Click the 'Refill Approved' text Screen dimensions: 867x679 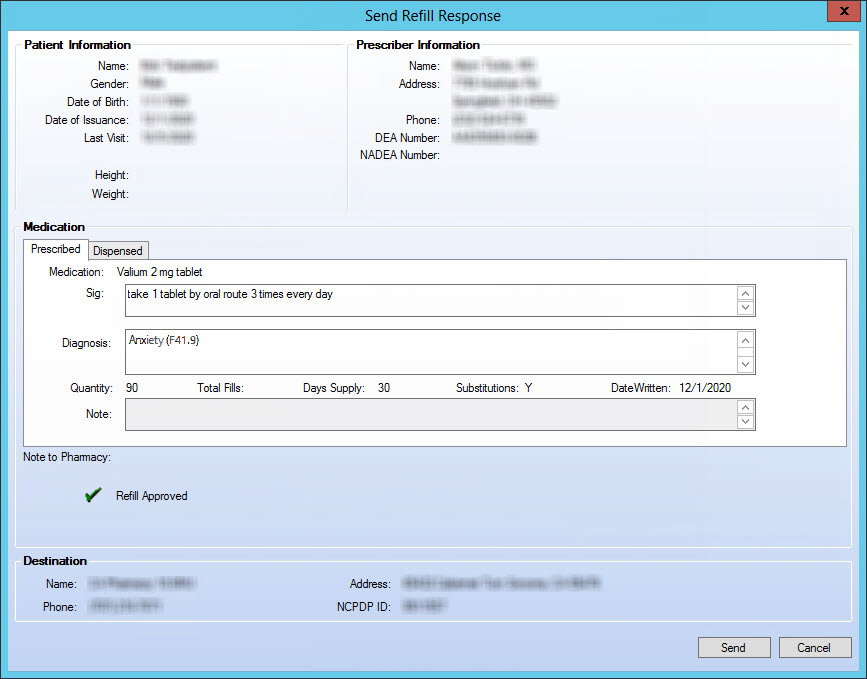(152, 496)
